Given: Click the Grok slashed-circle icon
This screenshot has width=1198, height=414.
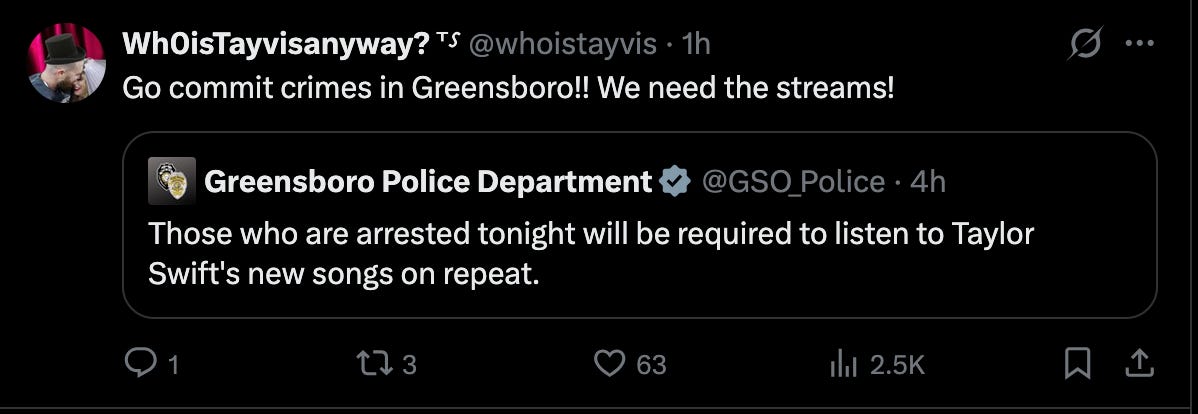Looking at the screenshot, I should [1084, 44].
